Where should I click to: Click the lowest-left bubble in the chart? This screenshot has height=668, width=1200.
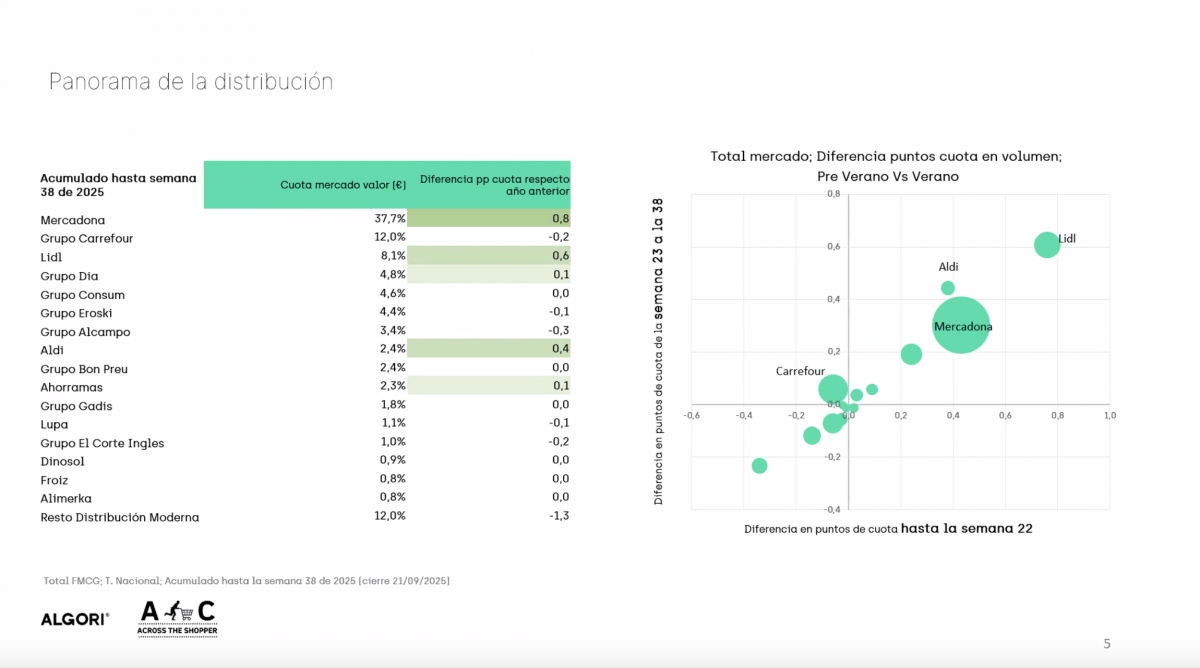pyautogui.click(x=759, y=466)
